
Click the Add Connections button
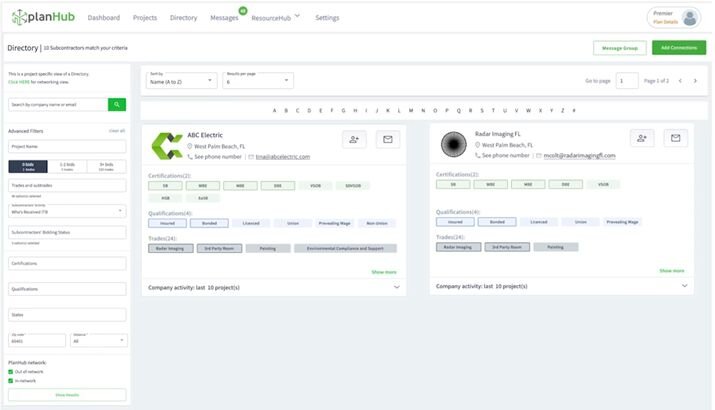679,48
